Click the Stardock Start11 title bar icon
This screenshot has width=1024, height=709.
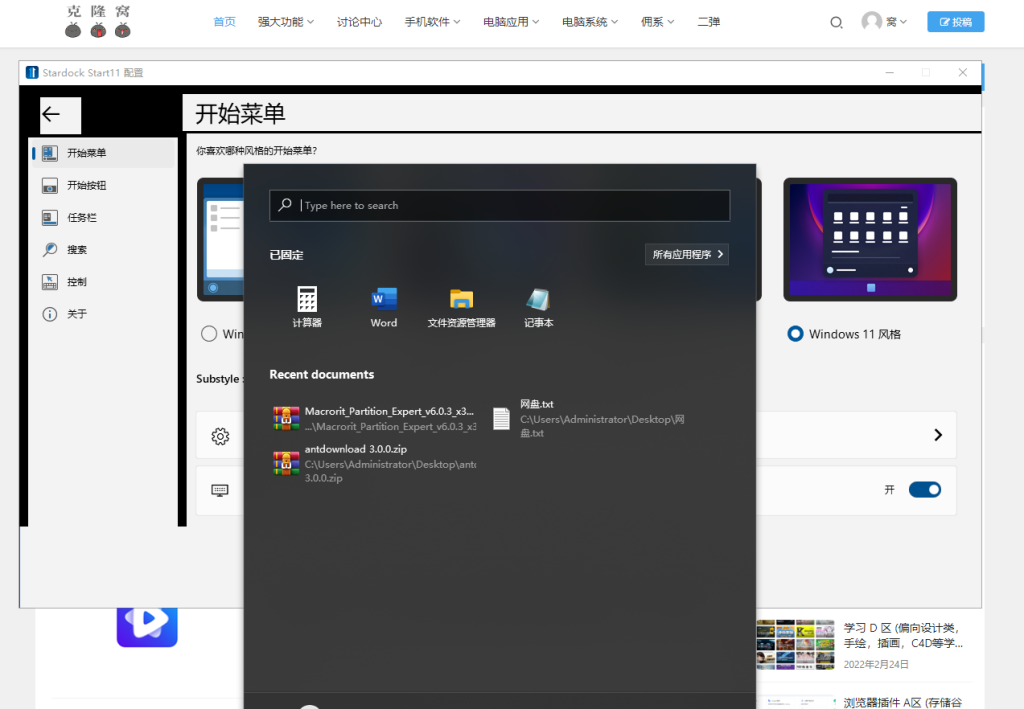click(x=32, y=72)
